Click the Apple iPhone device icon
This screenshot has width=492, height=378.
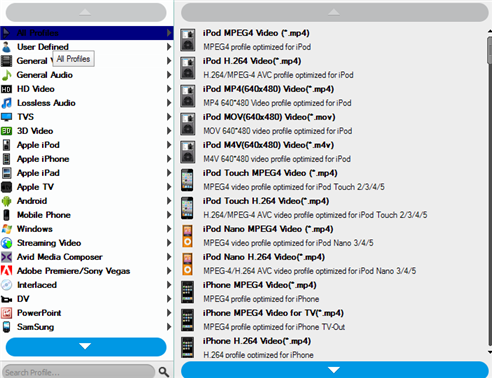tap(6, 159)
